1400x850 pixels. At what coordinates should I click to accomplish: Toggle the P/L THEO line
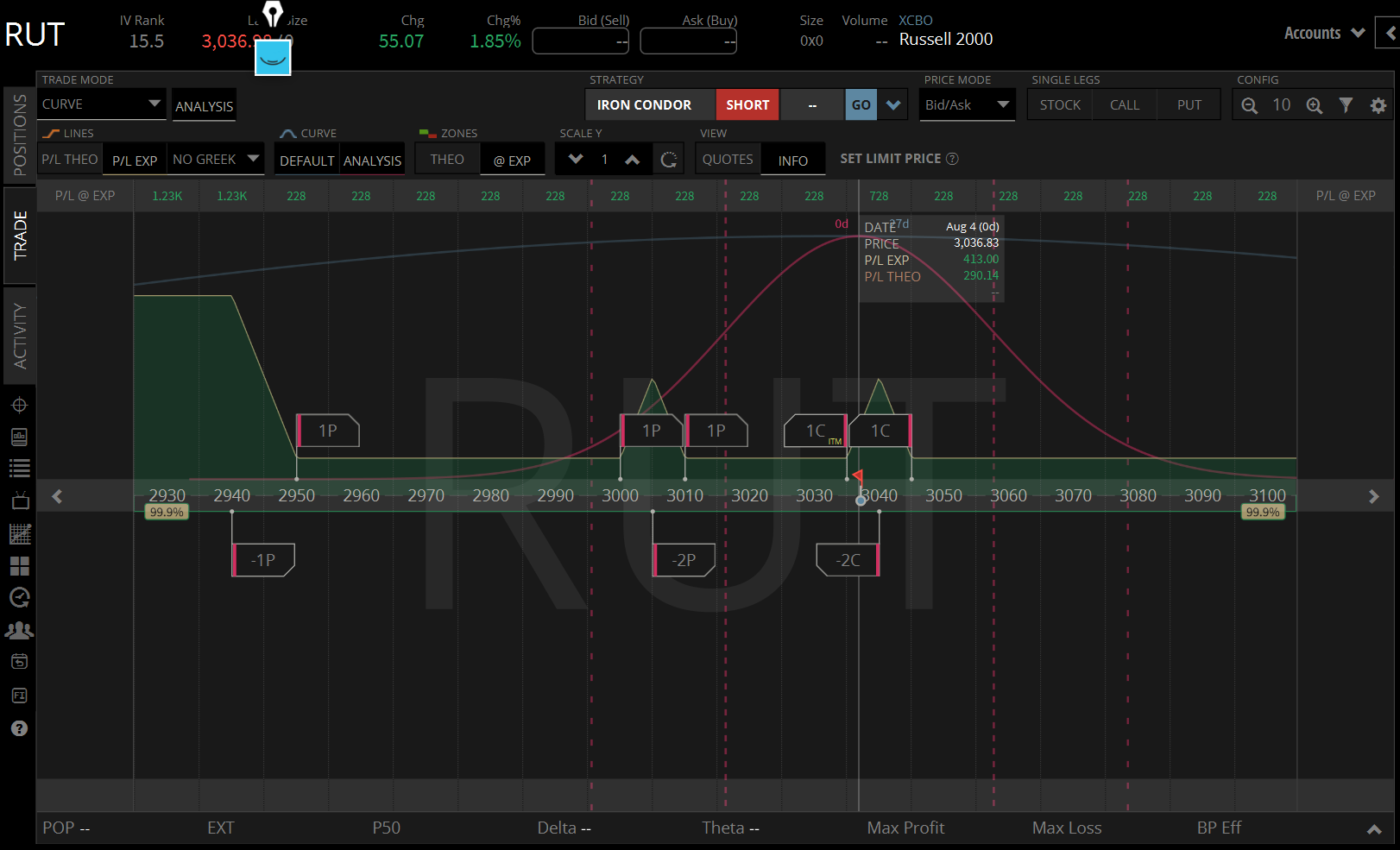70,160
